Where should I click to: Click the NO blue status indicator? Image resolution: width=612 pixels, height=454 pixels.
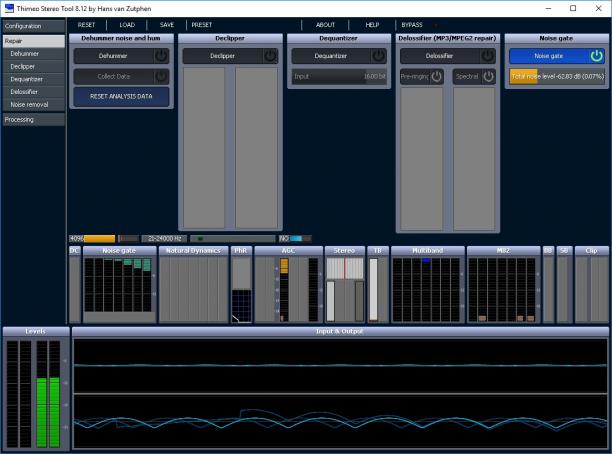tap(295, 239)
